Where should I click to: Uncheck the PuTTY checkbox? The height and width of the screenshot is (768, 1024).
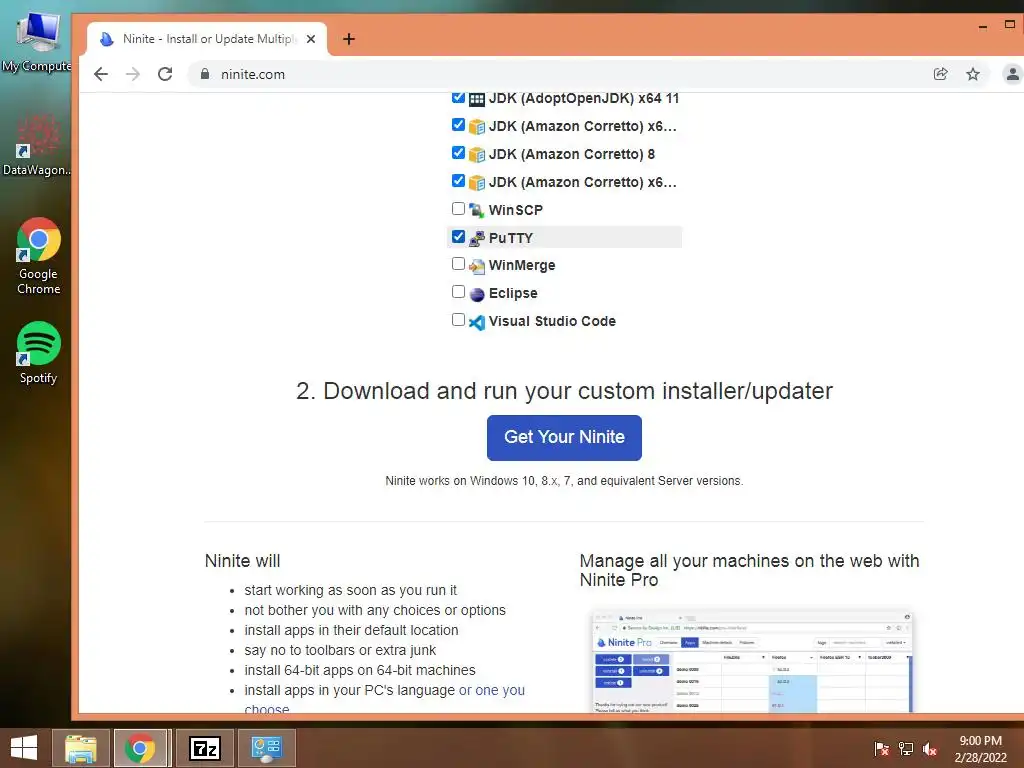coord(458,236)
